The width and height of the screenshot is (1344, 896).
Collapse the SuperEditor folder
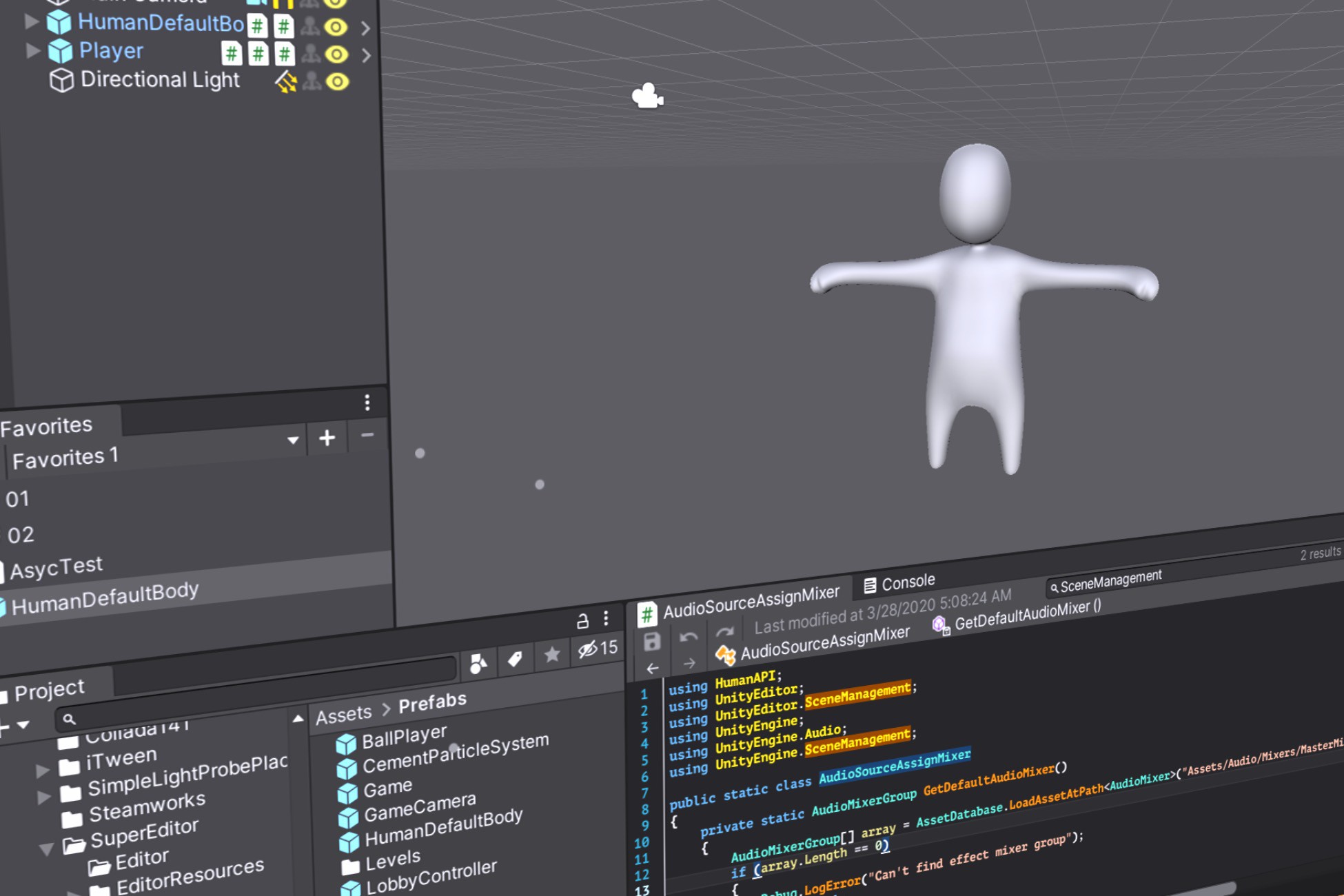pyautogui.click(x=46, y=849)
